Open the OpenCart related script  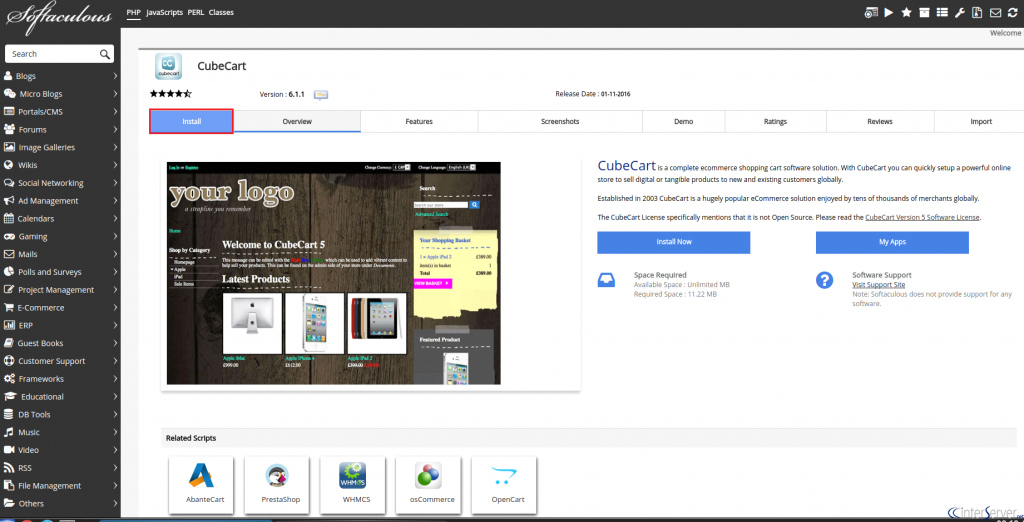(x=504, y=484)
